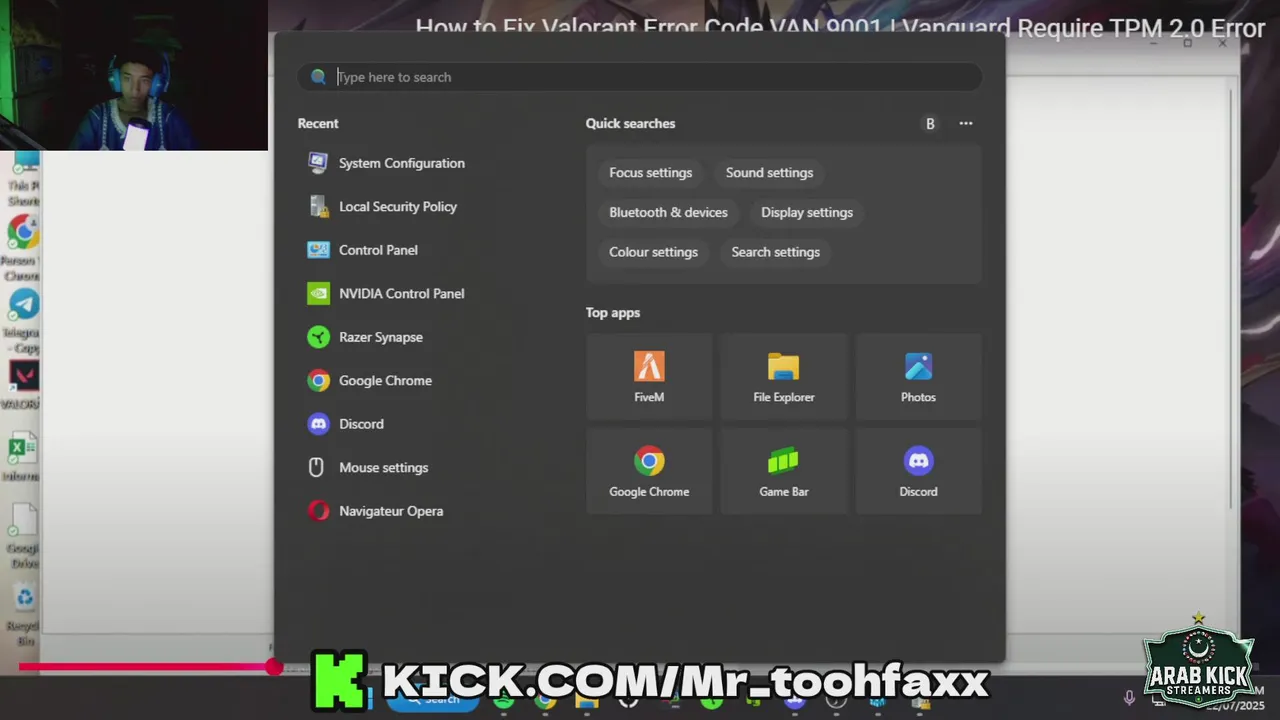This screenshot has height=720, width=1280.
Task: Open System Configuration from recent list
Action: [x=387, y=163]
